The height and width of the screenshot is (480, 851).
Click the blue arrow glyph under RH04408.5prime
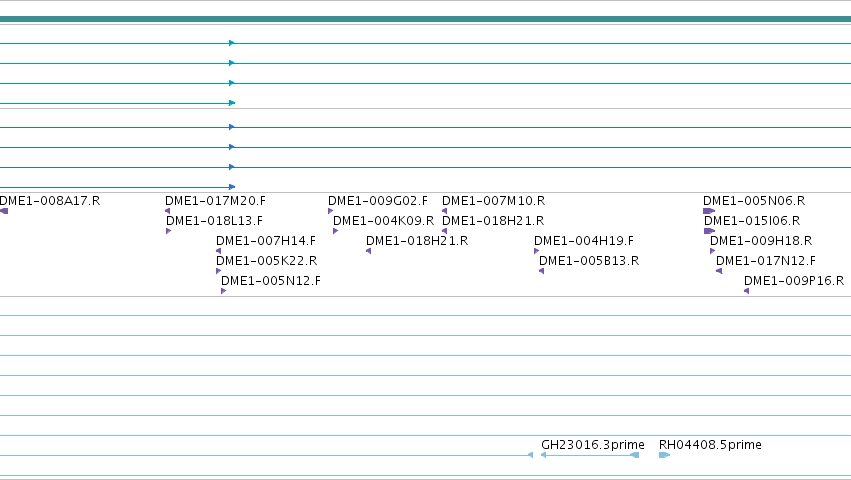point(664,455)
